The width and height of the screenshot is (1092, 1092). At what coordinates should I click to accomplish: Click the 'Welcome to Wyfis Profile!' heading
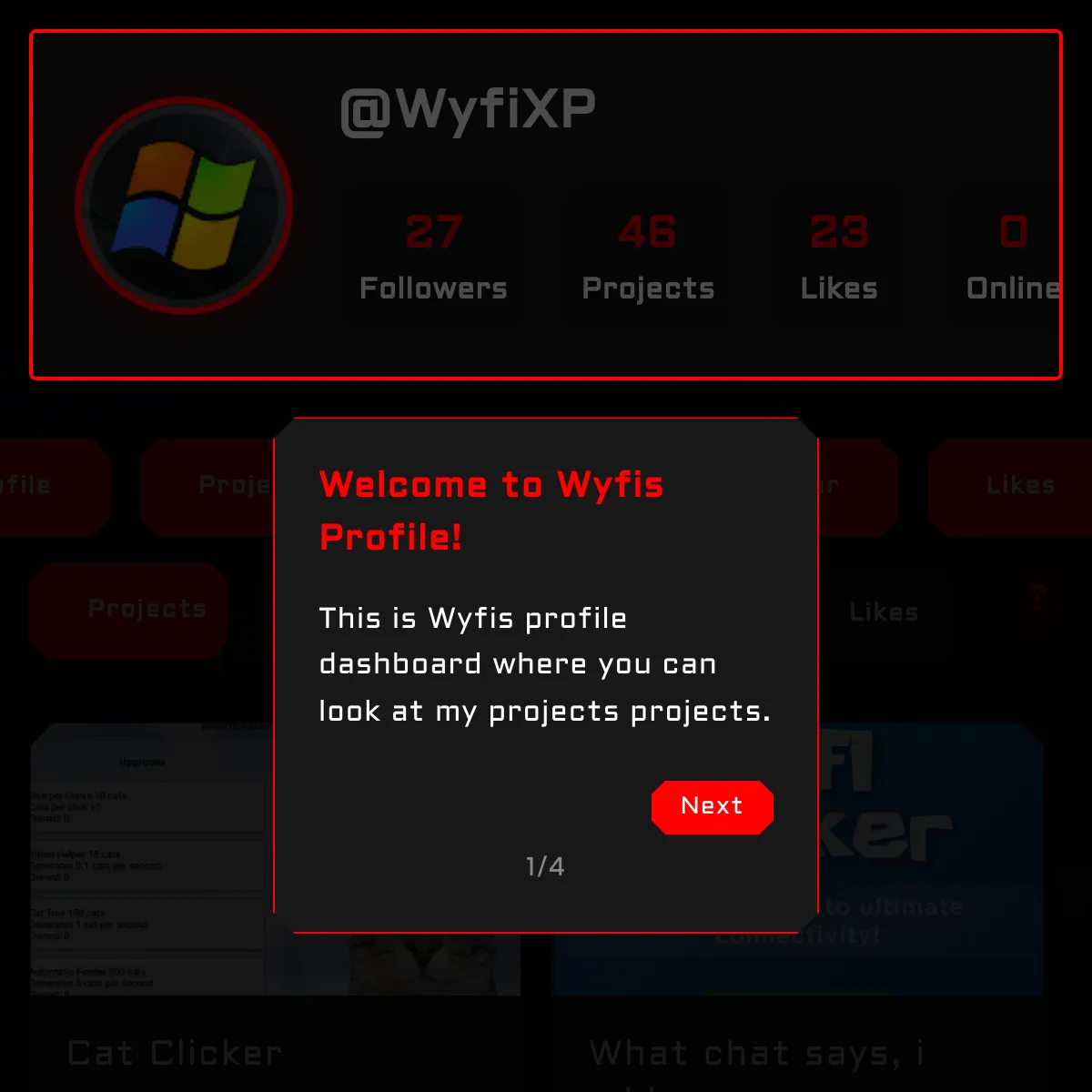pyautogui.click(x=491, y=511)
